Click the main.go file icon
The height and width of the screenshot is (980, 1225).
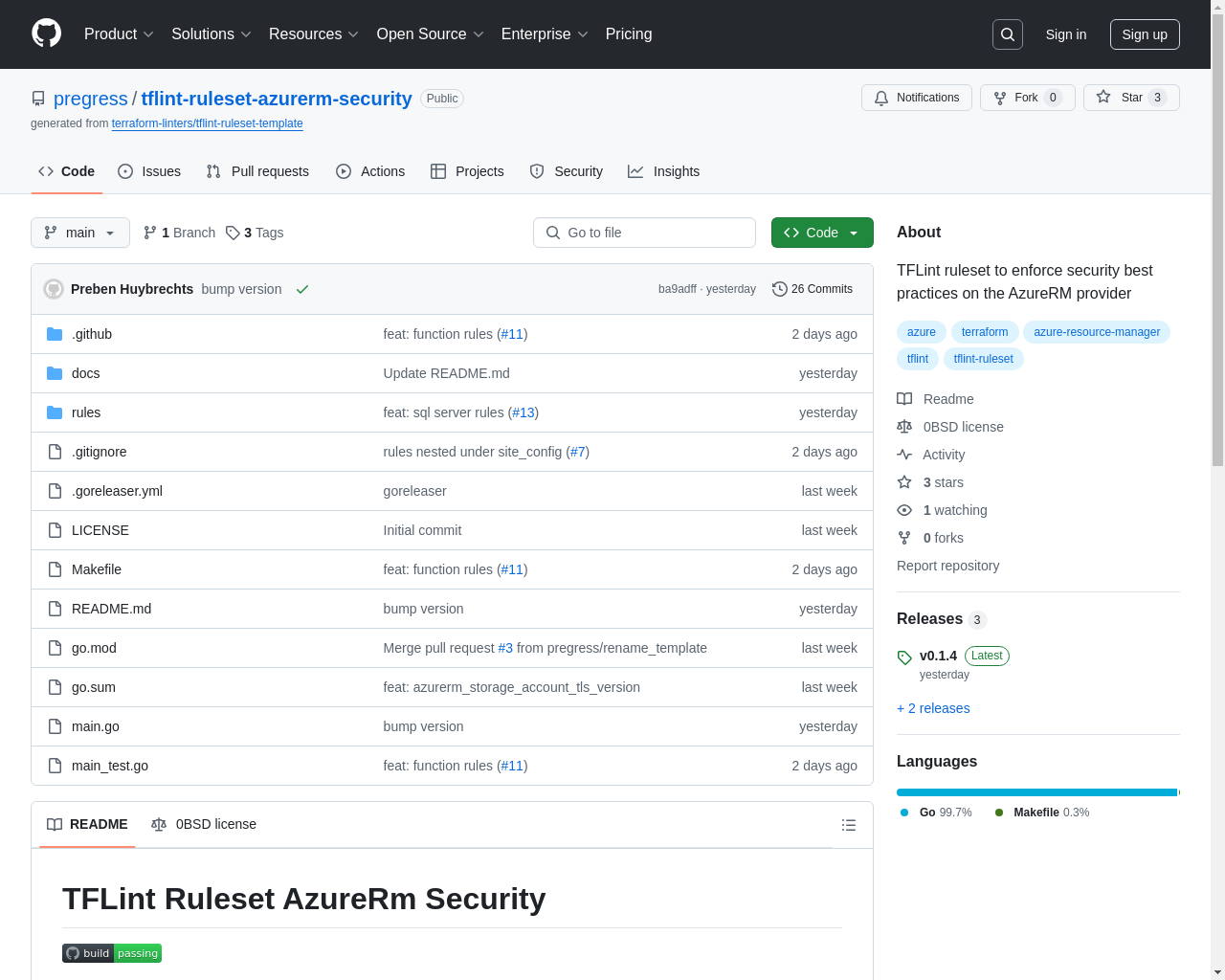(x=55, y=726)
